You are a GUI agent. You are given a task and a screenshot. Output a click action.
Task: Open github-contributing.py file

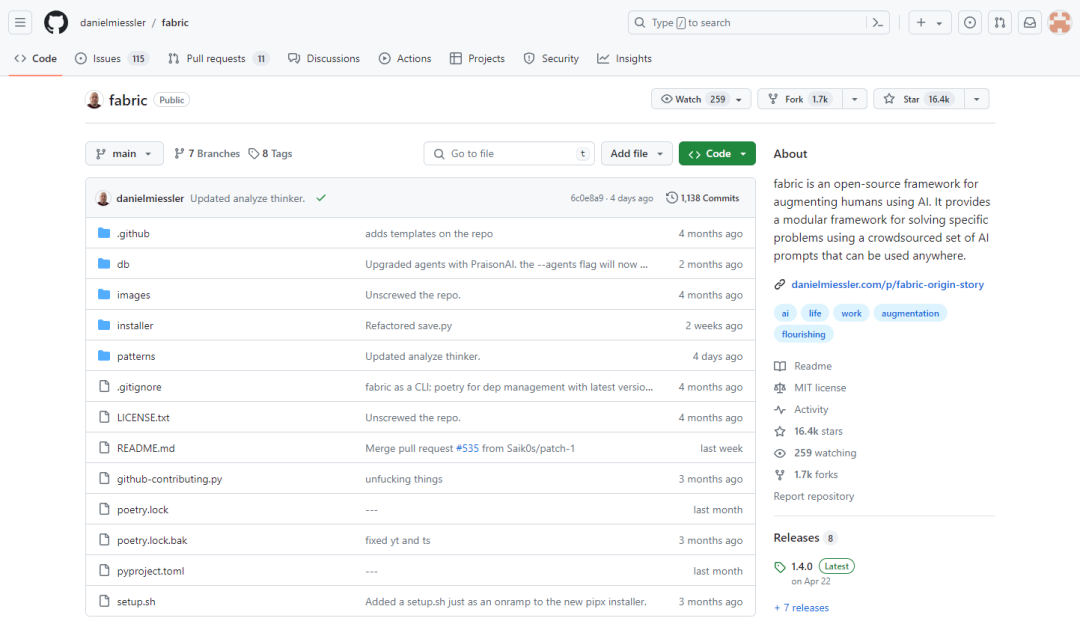169,479
